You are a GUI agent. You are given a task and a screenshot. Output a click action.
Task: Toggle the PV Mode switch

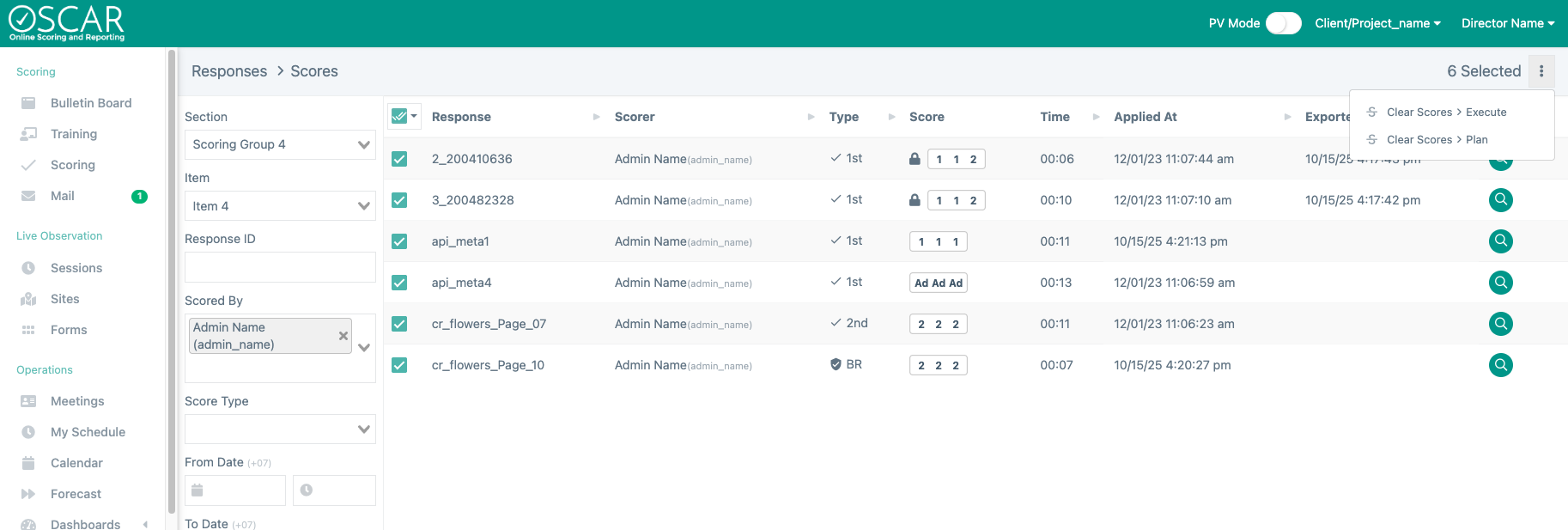point(1283,23)
